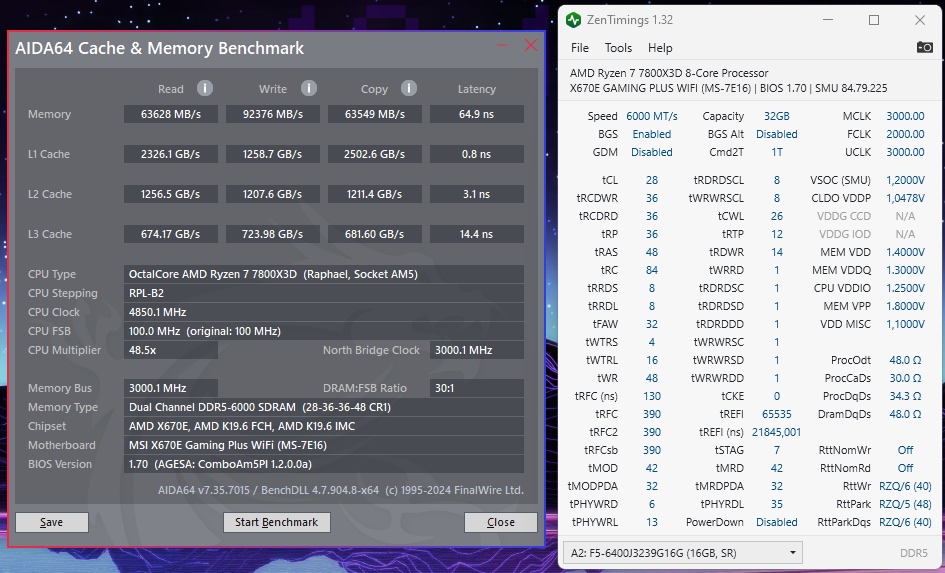Click L2 Cache latency 3.1 ns
The width and height of the screenshot is (945, 573).
point(477,194)
